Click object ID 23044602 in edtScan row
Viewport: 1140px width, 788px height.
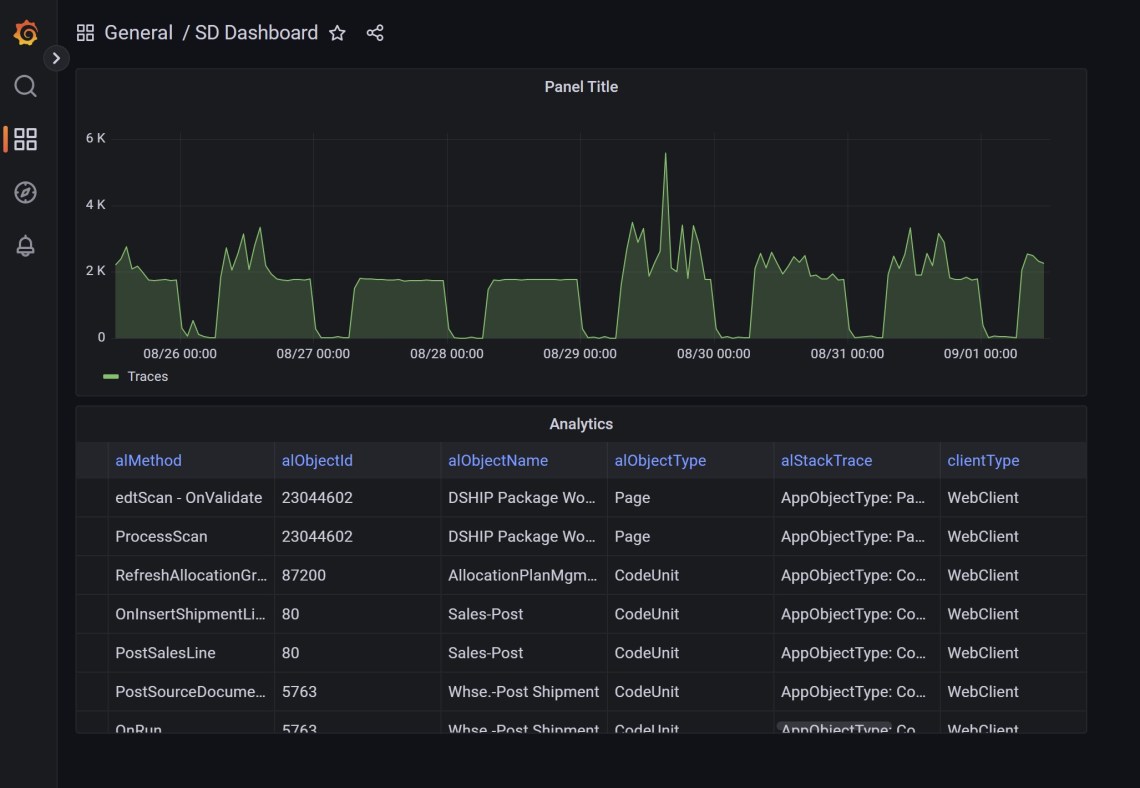pyautogui.click(x=357, y=498)
